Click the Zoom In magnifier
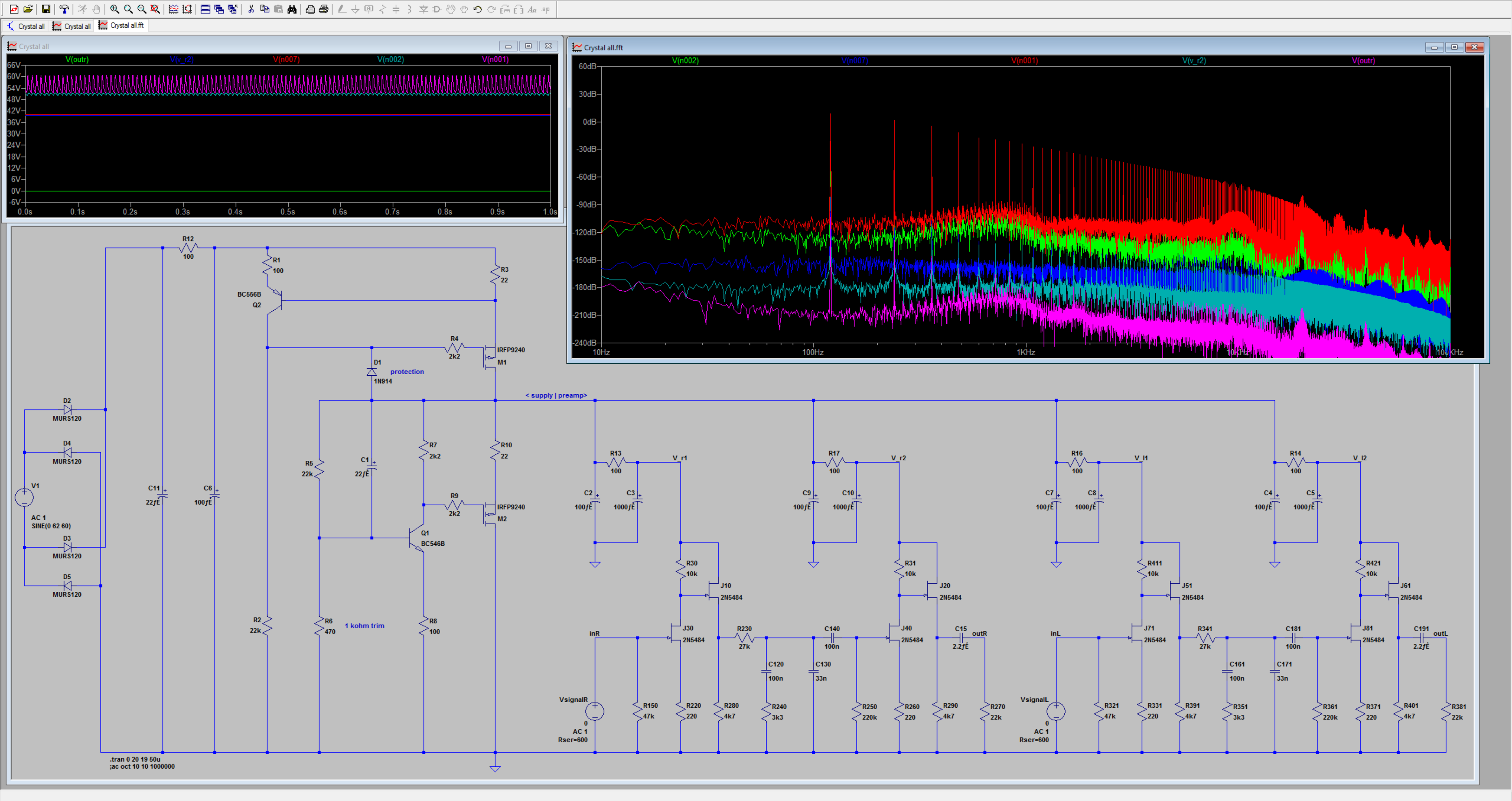This screenshot has width=1512, height=801. (x=115, y=9)
